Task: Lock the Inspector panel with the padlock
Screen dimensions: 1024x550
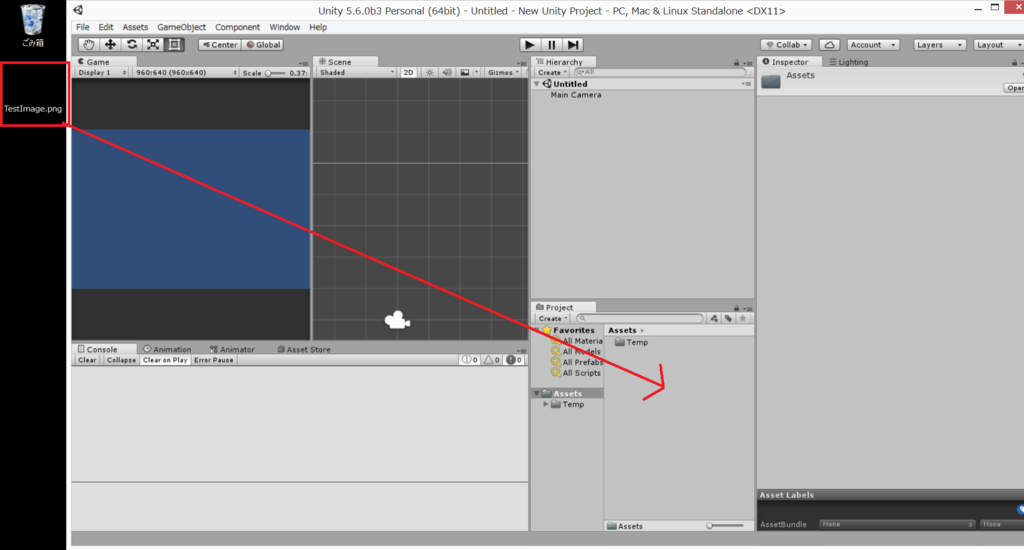Action: (1014, 63)
